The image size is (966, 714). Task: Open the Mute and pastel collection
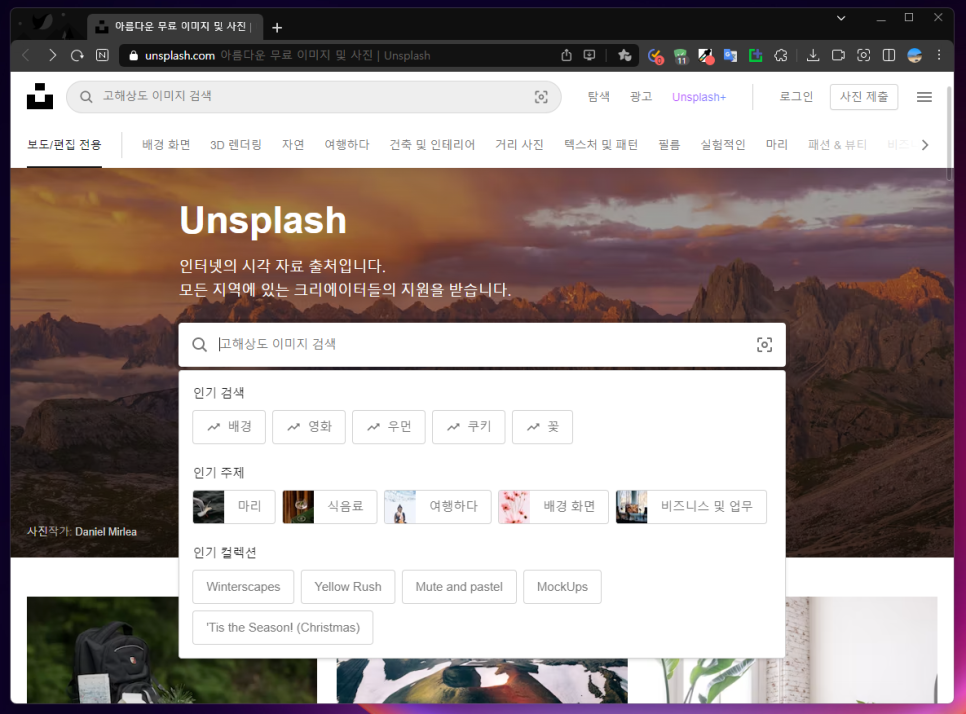click(x=459, y=587)
